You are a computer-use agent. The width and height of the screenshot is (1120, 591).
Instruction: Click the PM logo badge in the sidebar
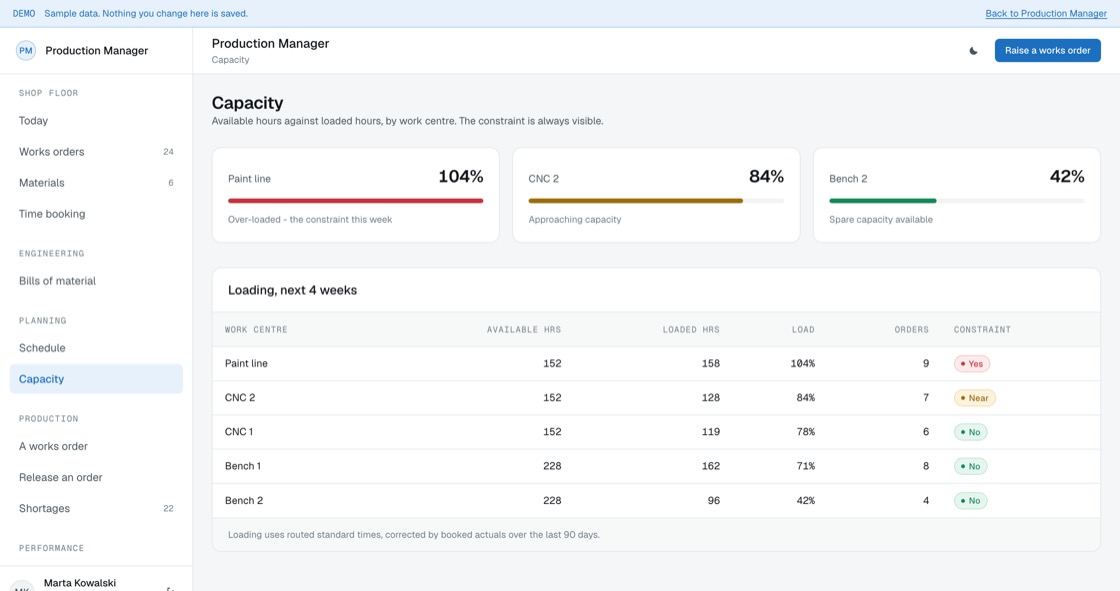coord(26,51)
